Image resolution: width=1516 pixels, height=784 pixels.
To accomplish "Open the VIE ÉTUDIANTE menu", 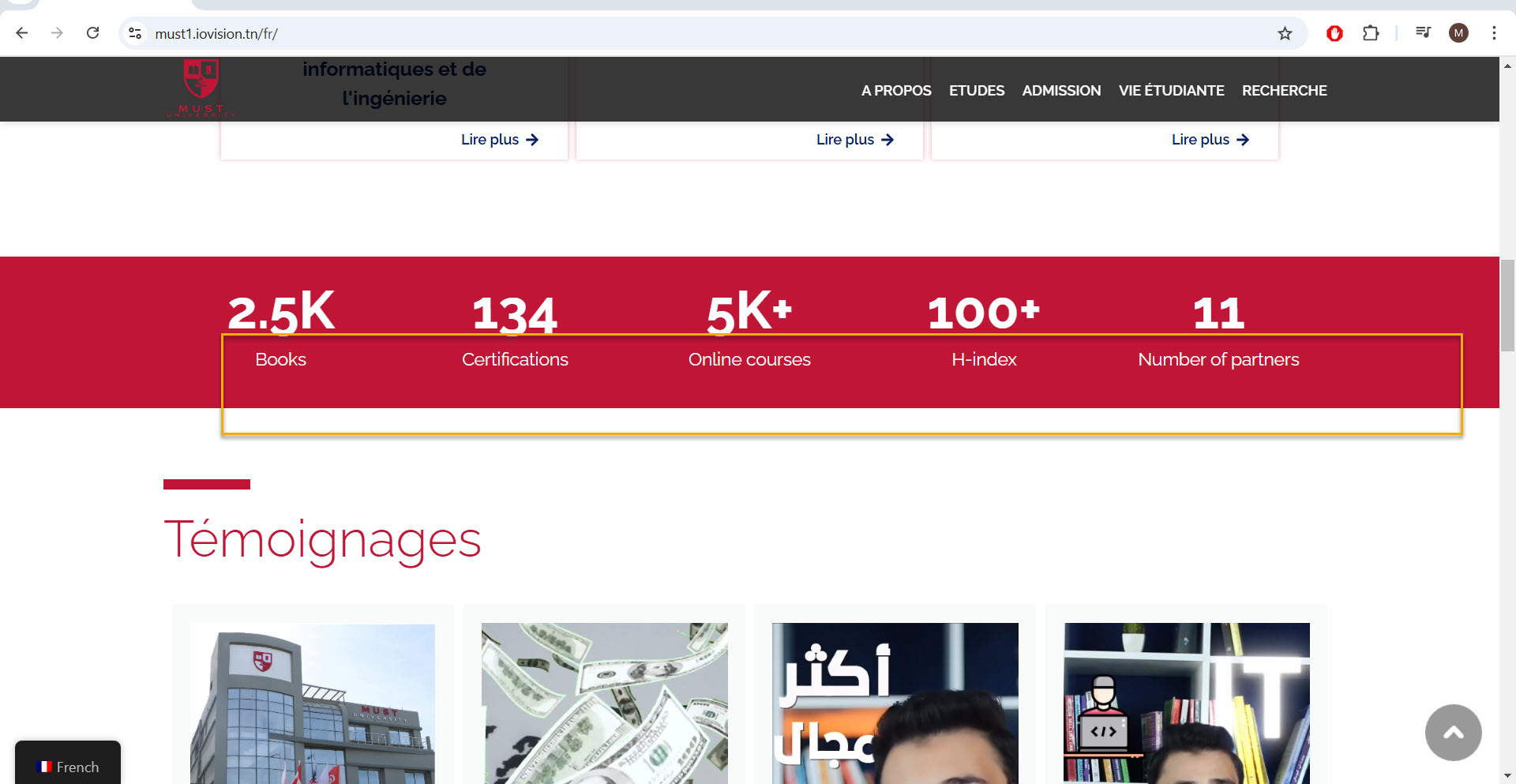I will pos(1171,91).
